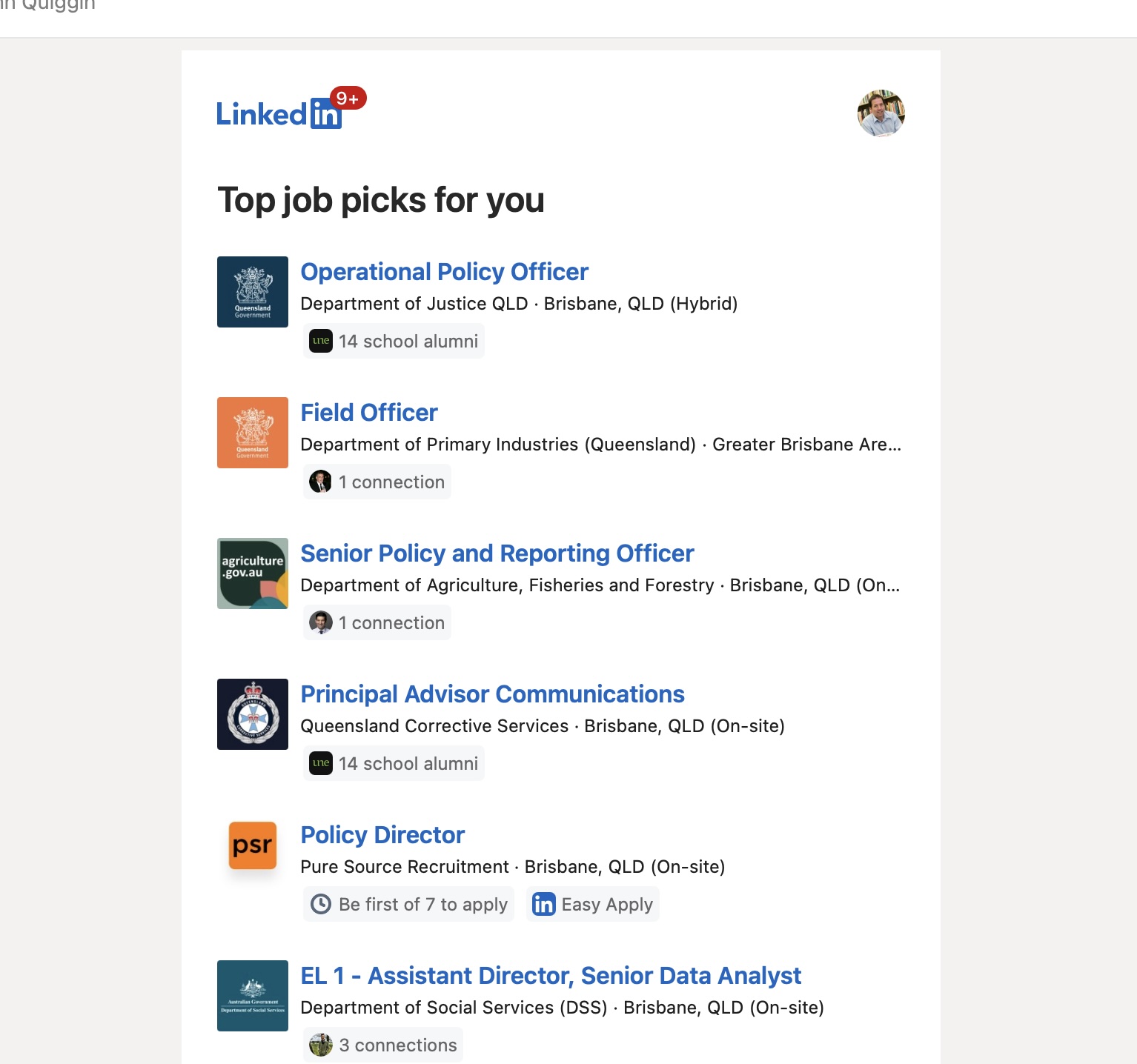Open Operational Policy Officer job
This screenshot has height=1064, width=1137.
click(444, 272)
